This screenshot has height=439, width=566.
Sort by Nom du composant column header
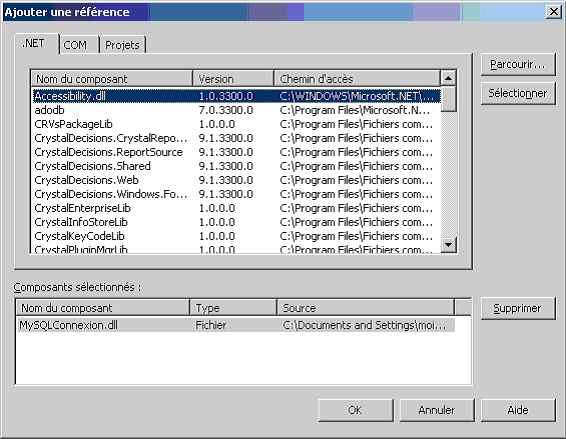pyautogui.click(x=112, y=79)
